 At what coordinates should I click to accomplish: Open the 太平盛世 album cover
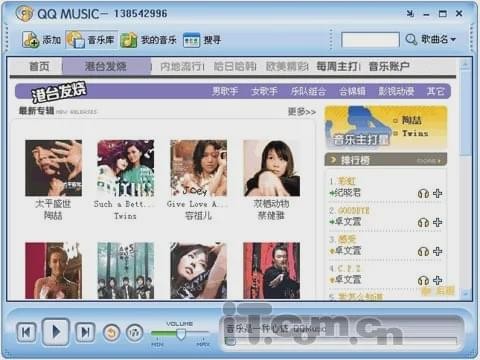tap(53, 168)
